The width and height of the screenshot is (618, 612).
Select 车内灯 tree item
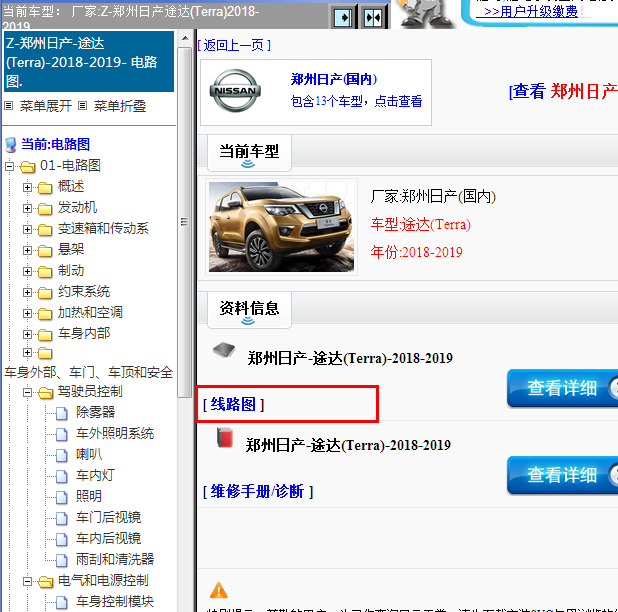click(x=95, y=475)
